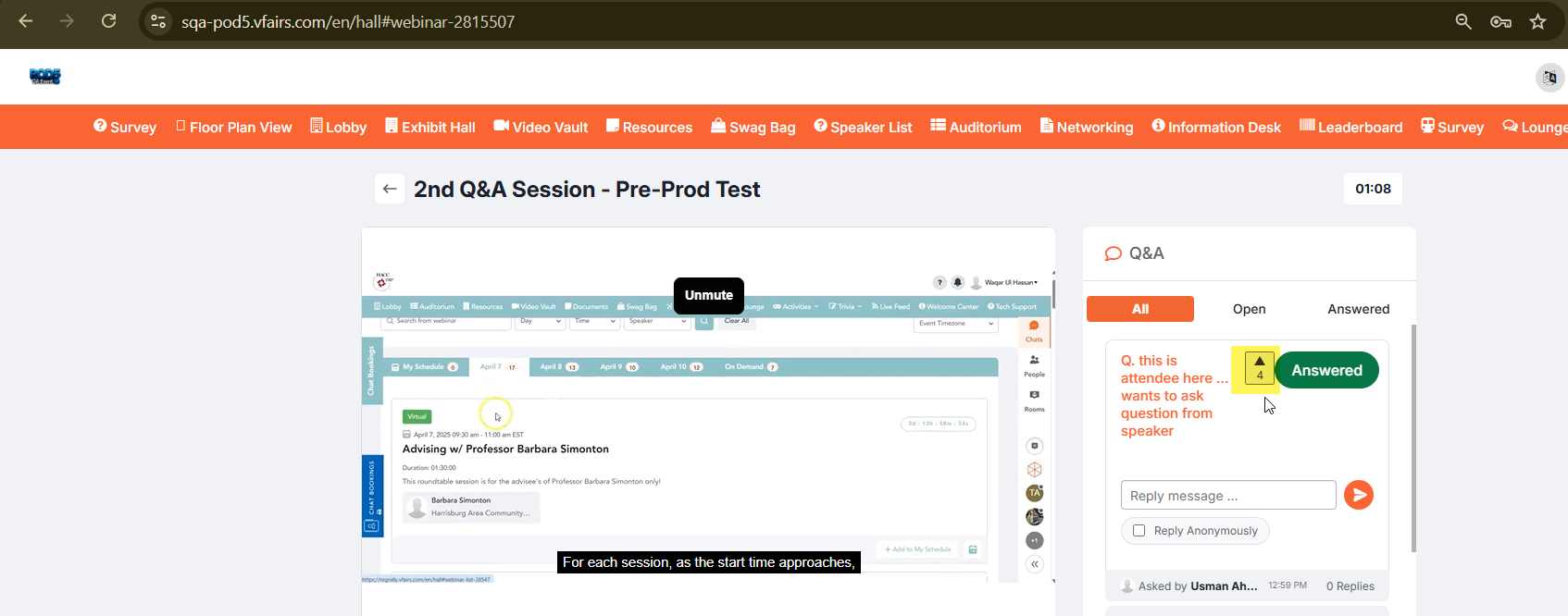The height and width of the screenshot is (616, 1568).
Task: Open Exhibit Hall from navigation bar
Action: (430, 127)
